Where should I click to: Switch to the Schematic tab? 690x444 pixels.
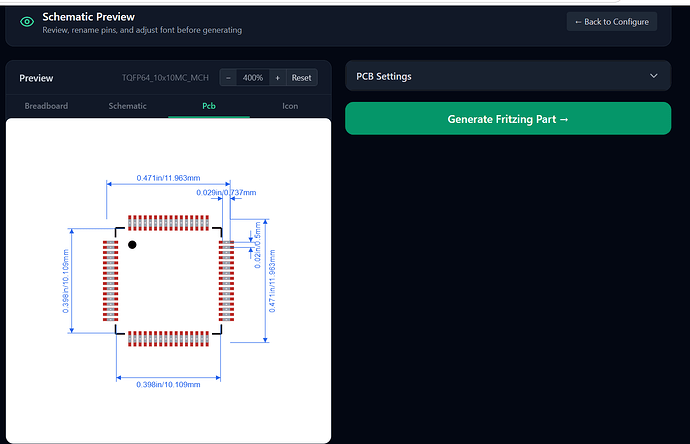coord(128,106)
